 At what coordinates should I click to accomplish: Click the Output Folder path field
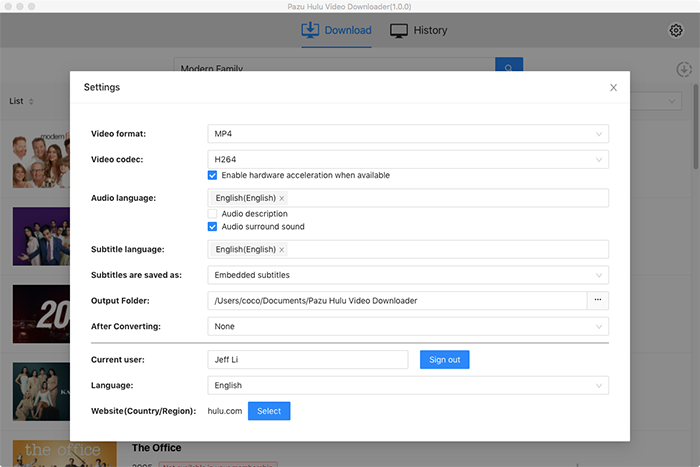[x=397, y=300]
